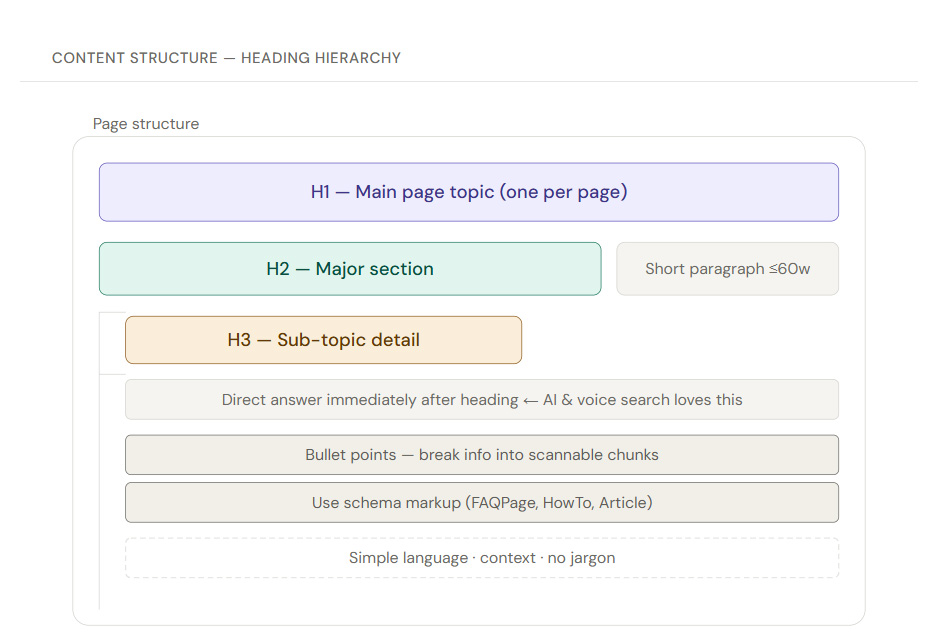Click the Use schema markup bar
936x636 pixels.
coord(482,502)
